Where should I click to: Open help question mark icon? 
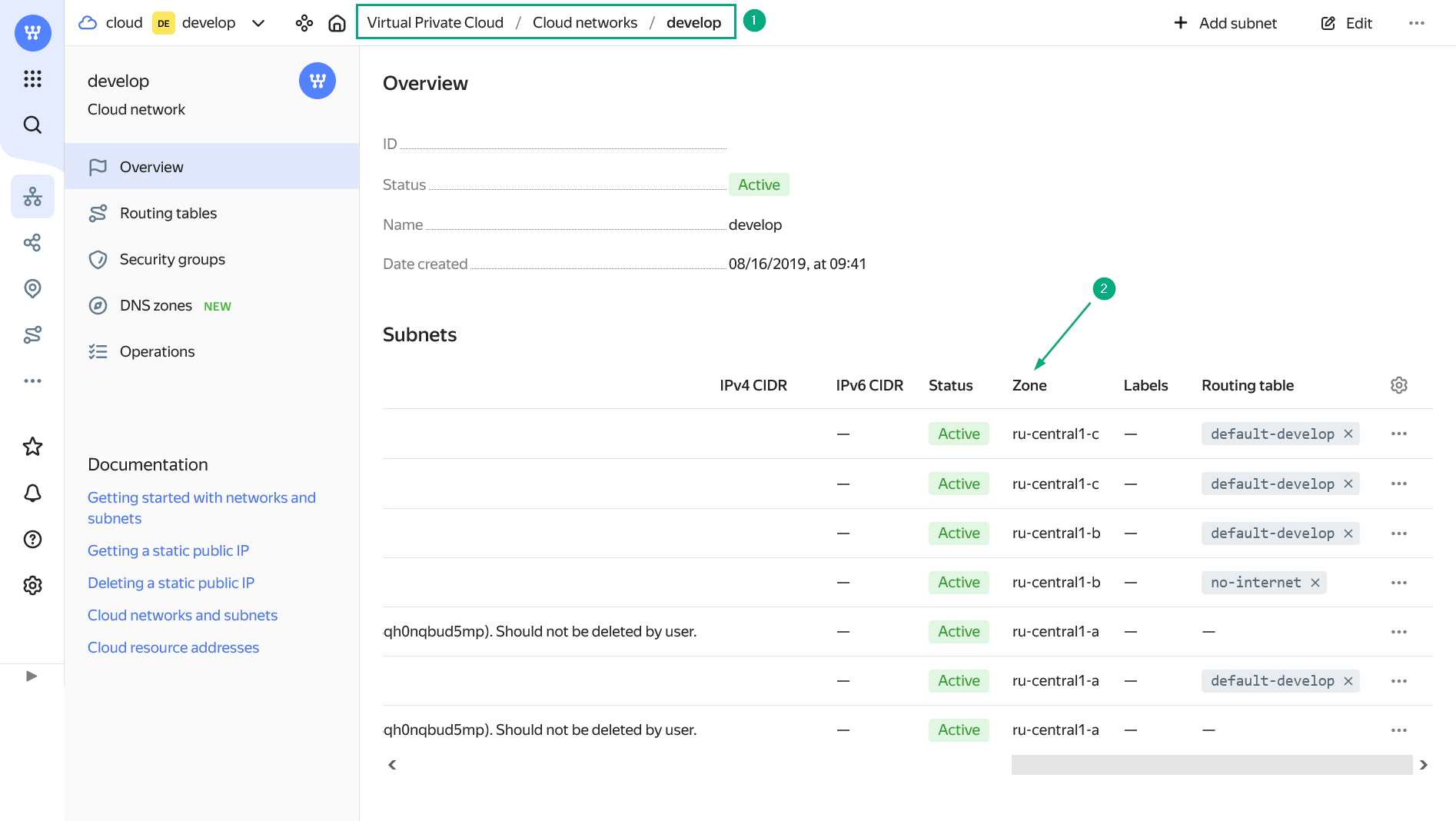click(x=32, y=539)
